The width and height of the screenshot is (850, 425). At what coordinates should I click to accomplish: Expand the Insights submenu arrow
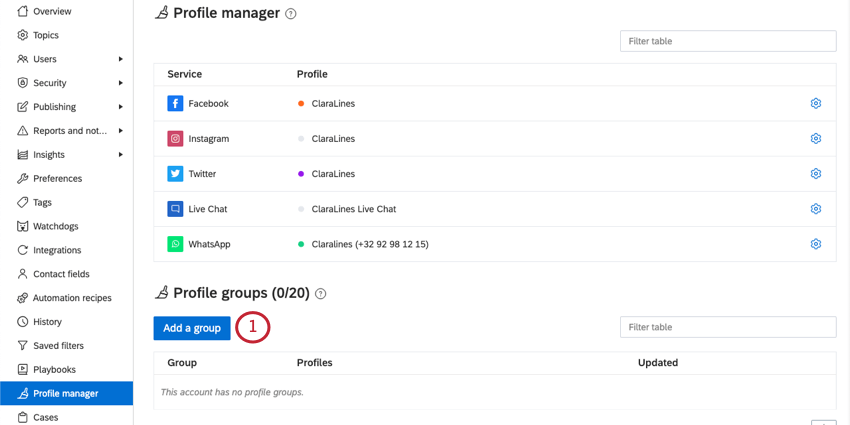pos(121,154)
